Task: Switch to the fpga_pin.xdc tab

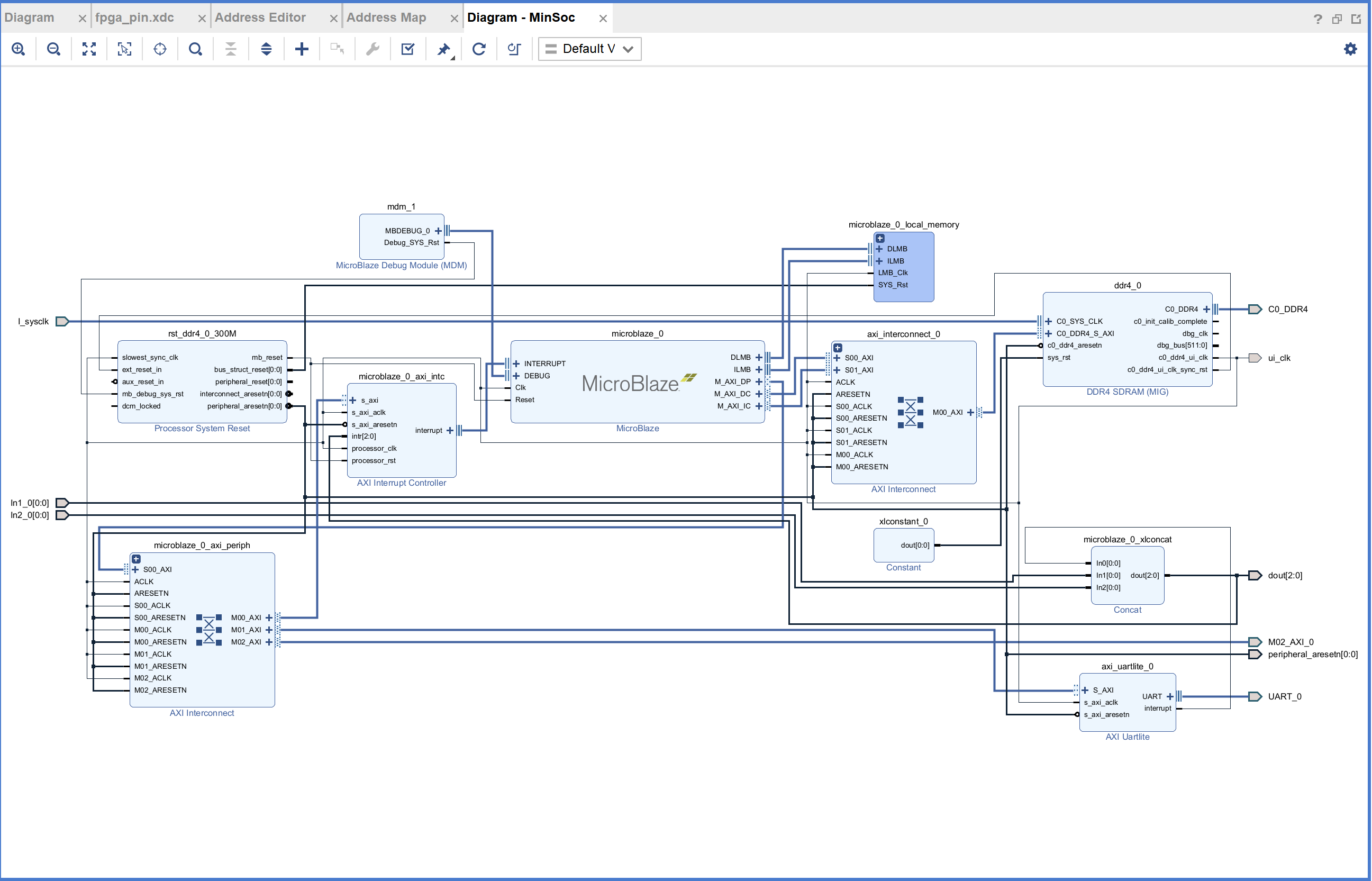Action: (135, 18)
